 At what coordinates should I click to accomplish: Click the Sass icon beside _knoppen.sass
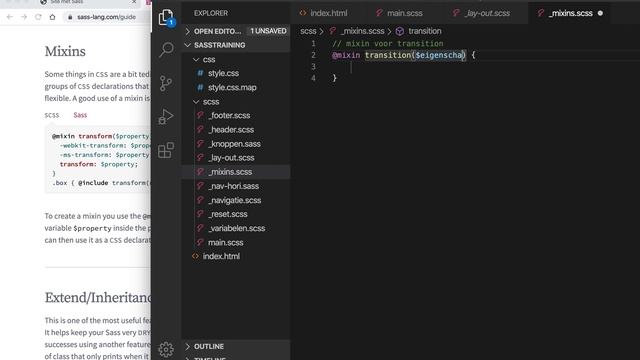pos(200,144)
